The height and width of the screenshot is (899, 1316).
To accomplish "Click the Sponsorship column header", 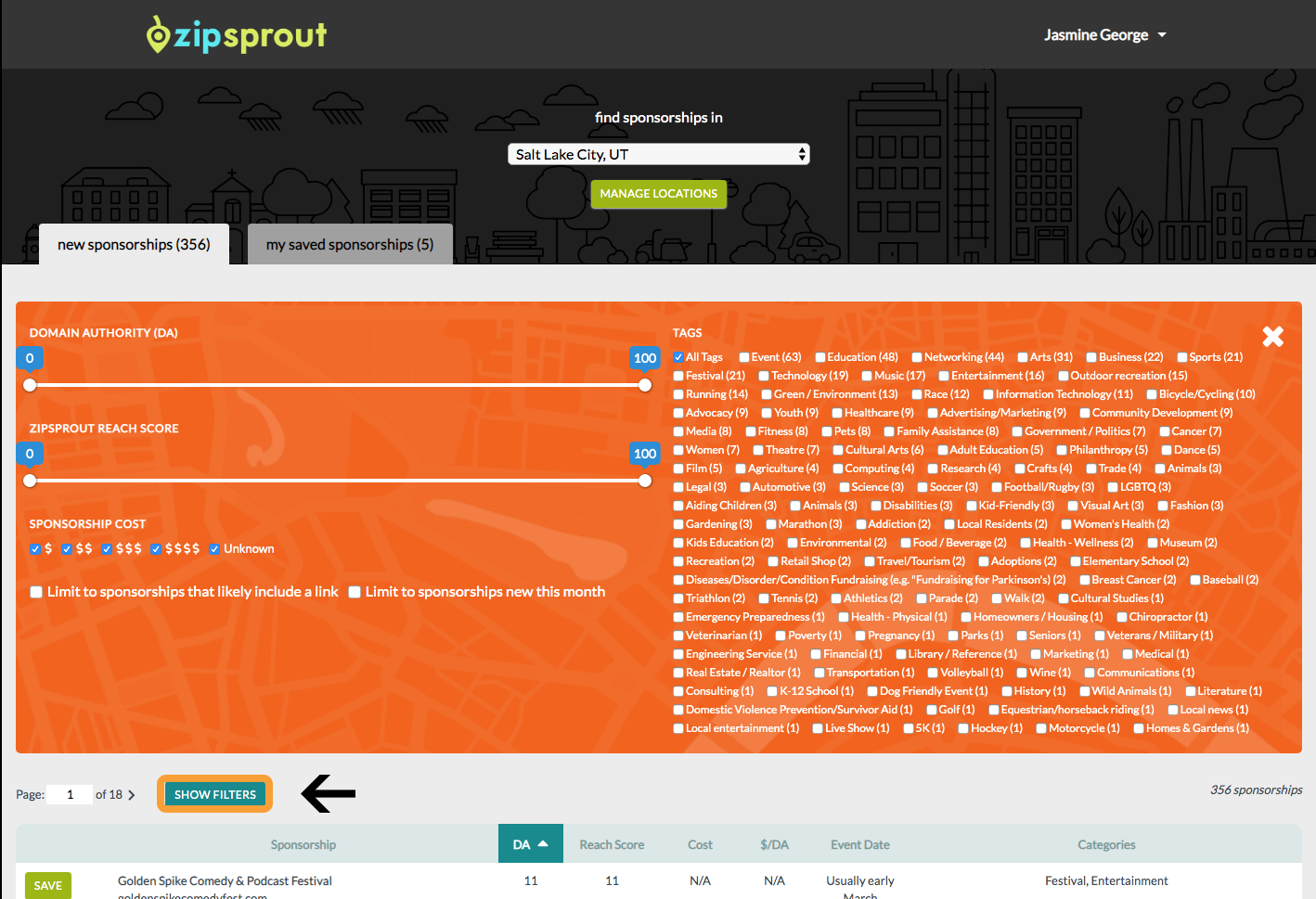I will tap(303, 844).
